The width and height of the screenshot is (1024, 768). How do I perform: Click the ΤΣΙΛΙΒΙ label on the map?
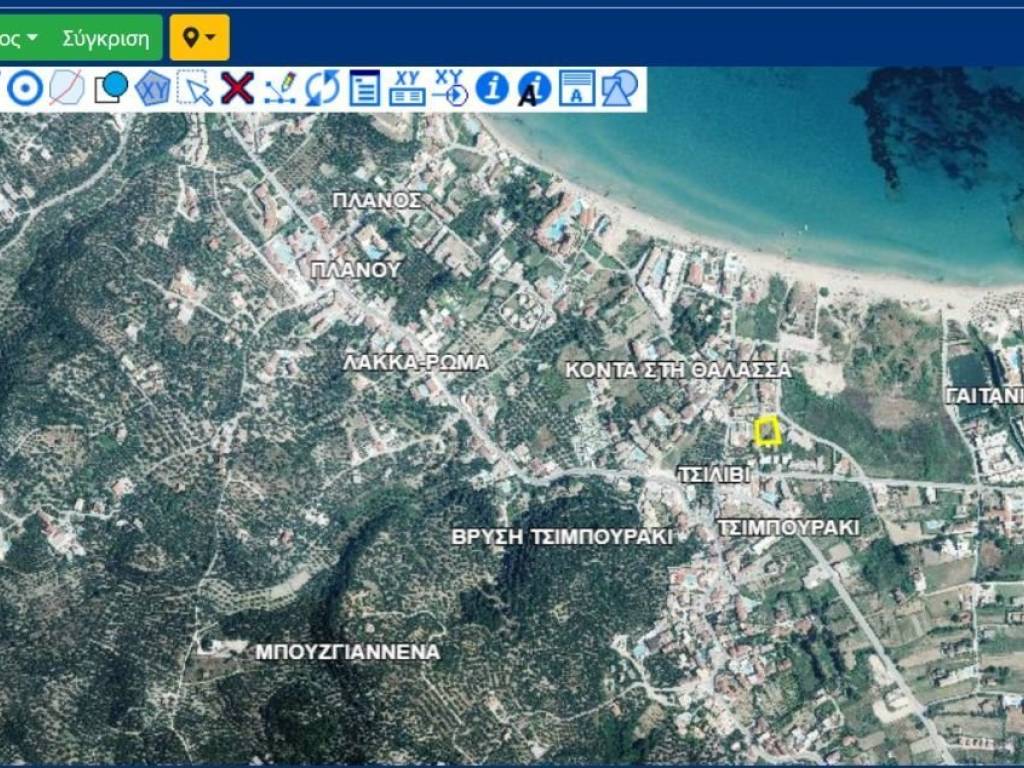click(713, 474)
